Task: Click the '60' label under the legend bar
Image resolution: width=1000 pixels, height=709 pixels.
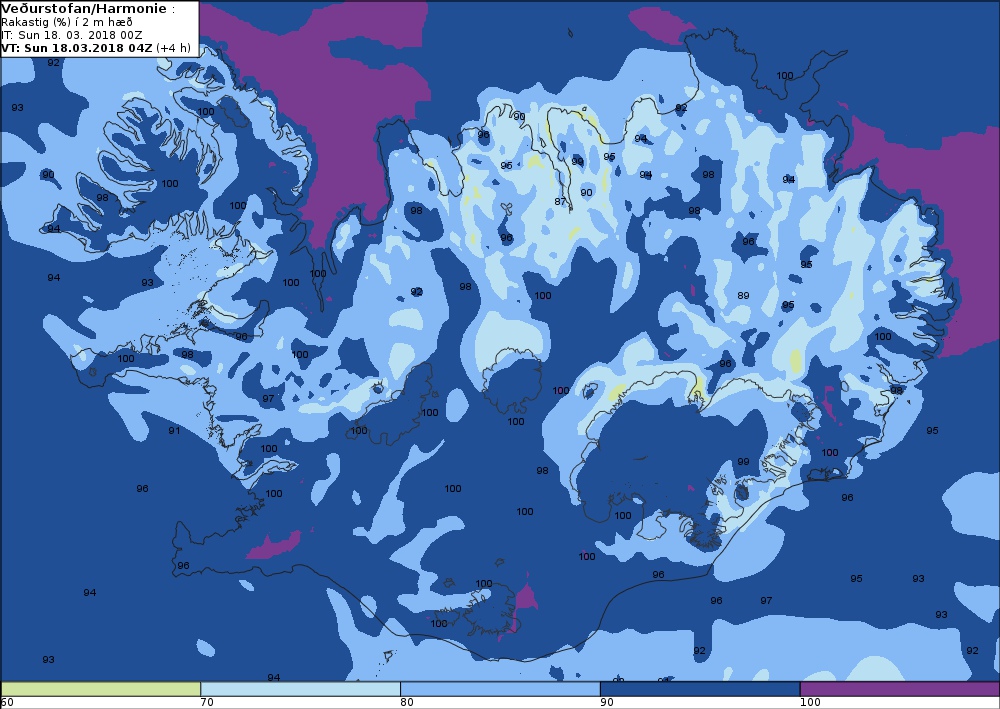Action: point(7,702)
